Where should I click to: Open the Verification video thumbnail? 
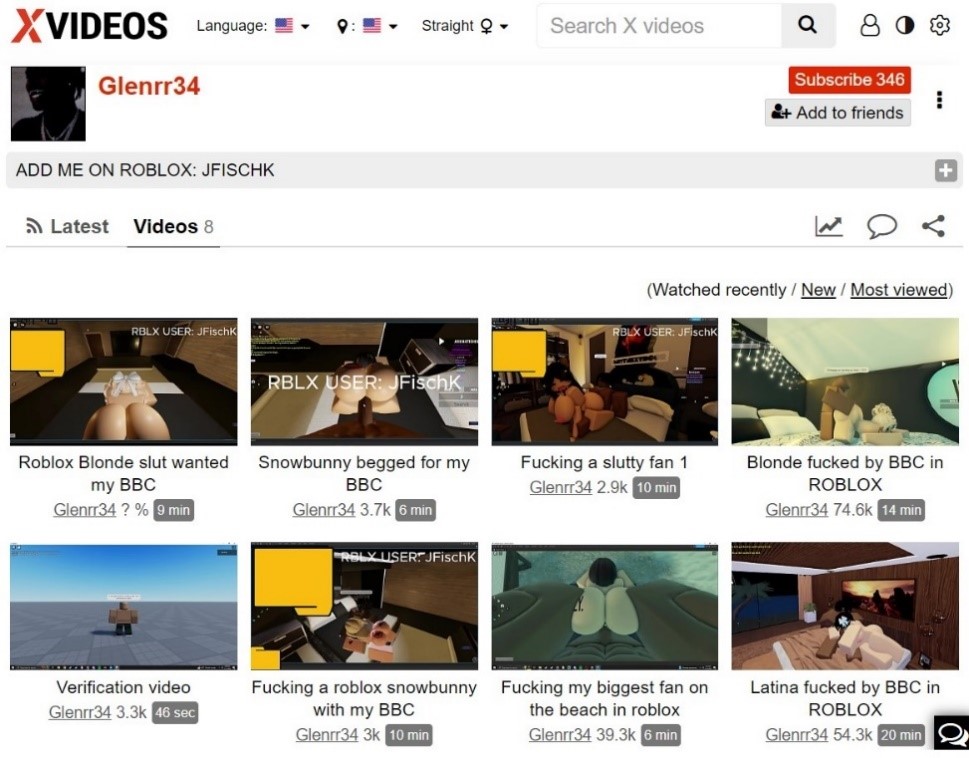click(124, 606)
